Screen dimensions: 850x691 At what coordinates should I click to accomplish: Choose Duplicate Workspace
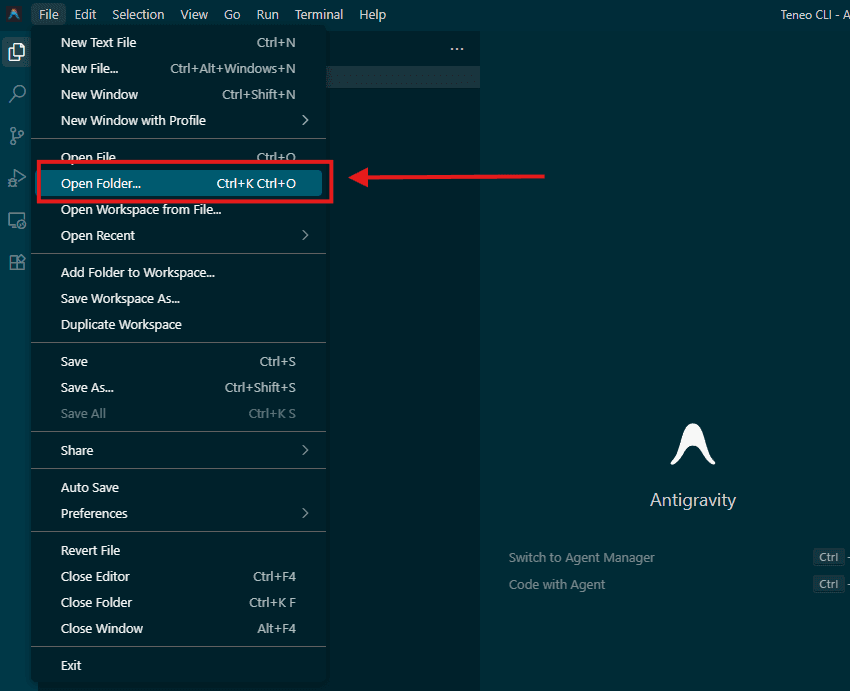(178, 324)
